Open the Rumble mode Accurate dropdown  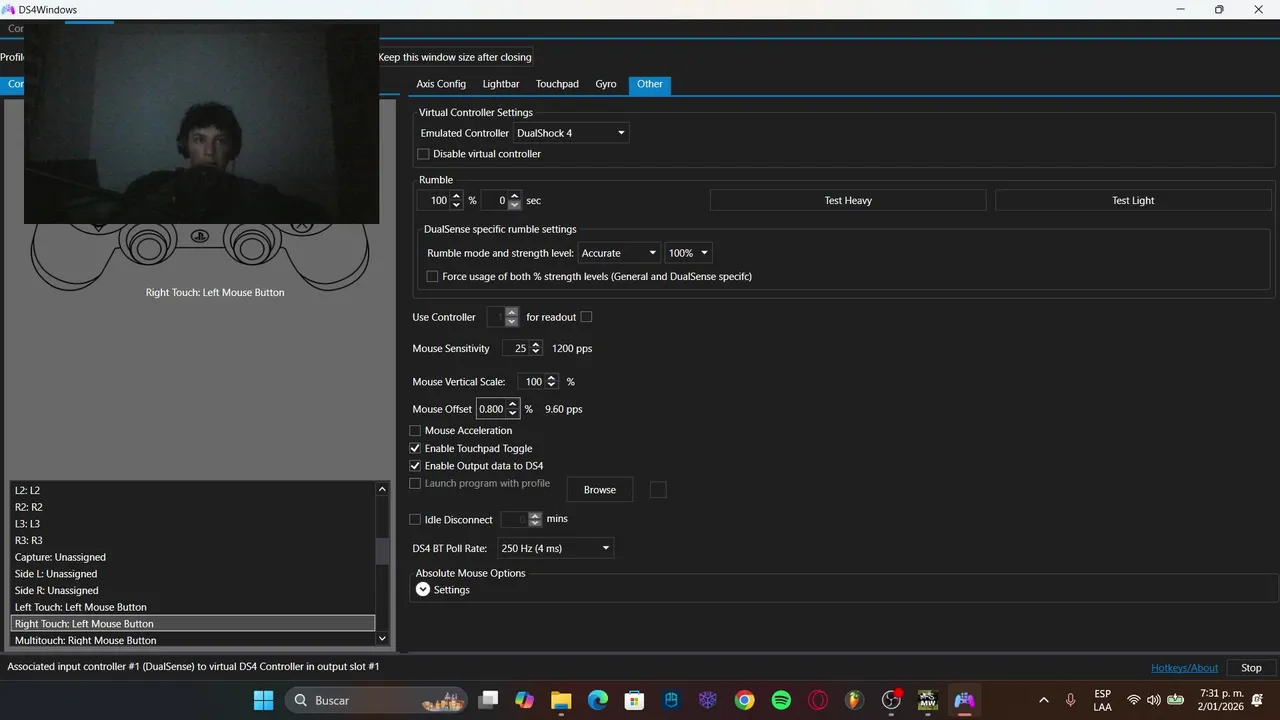click(x=619, y=253)
